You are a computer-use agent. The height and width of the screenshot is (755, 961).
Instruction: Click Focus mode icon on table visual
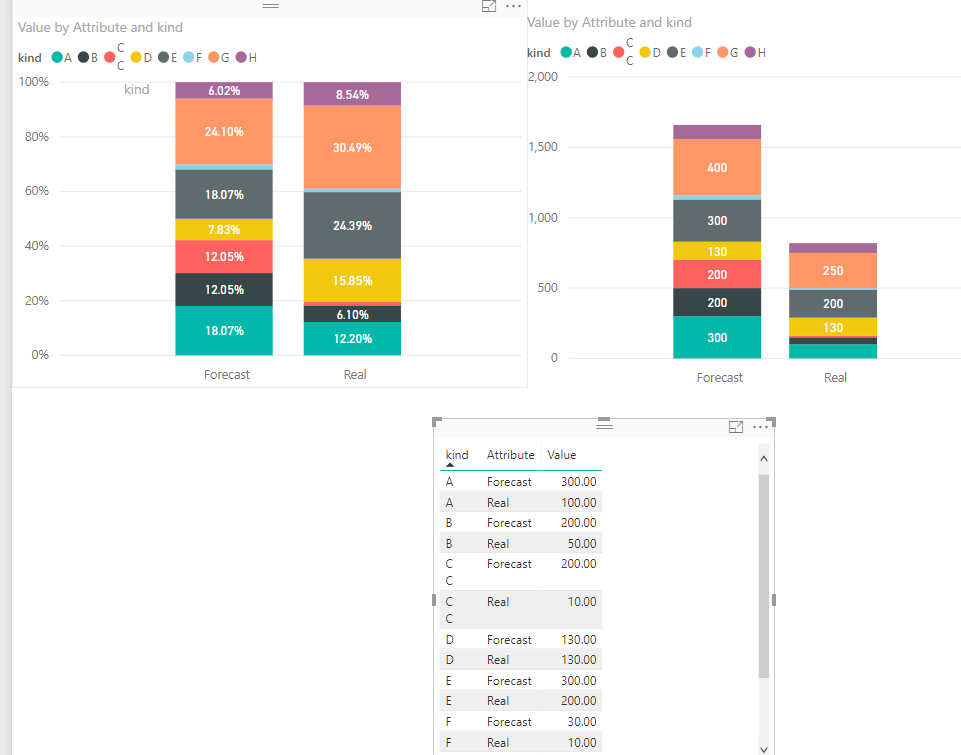pyautogui.click(x=735, y=427)
